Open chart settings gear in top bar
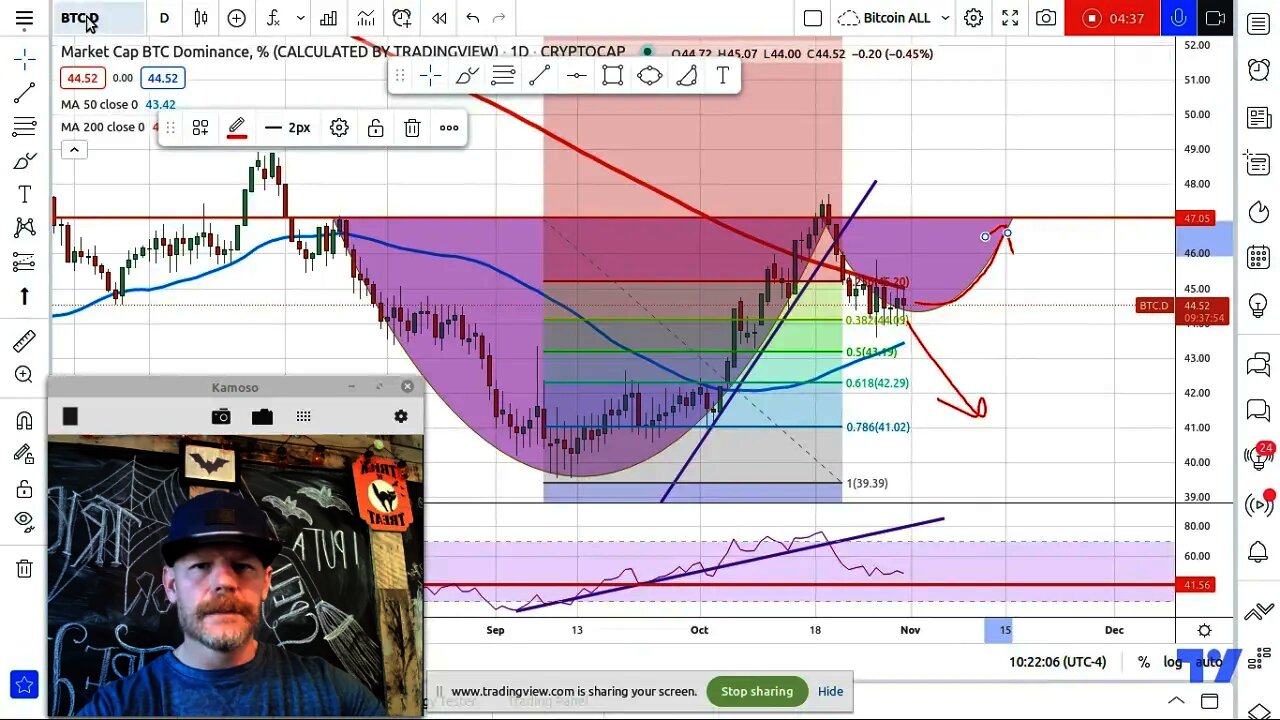Image resolution: width=1280 pixels, height=720 pixels. (973, 18)
